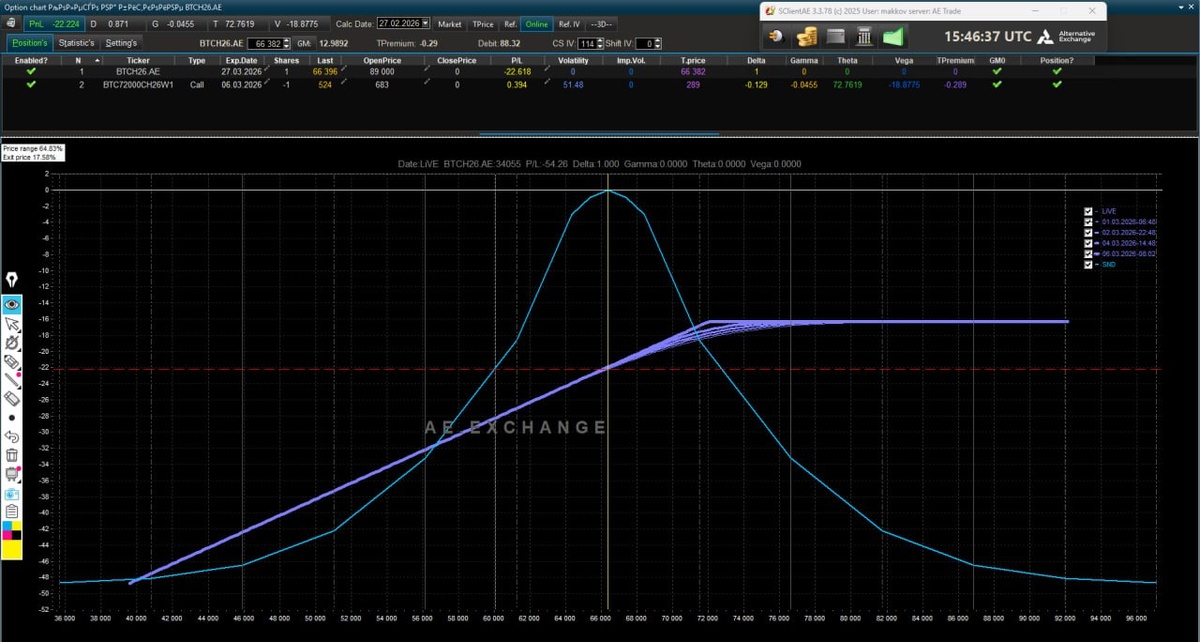Activate the eraser tool
The image size is (1200, 642).
point(12,399)
